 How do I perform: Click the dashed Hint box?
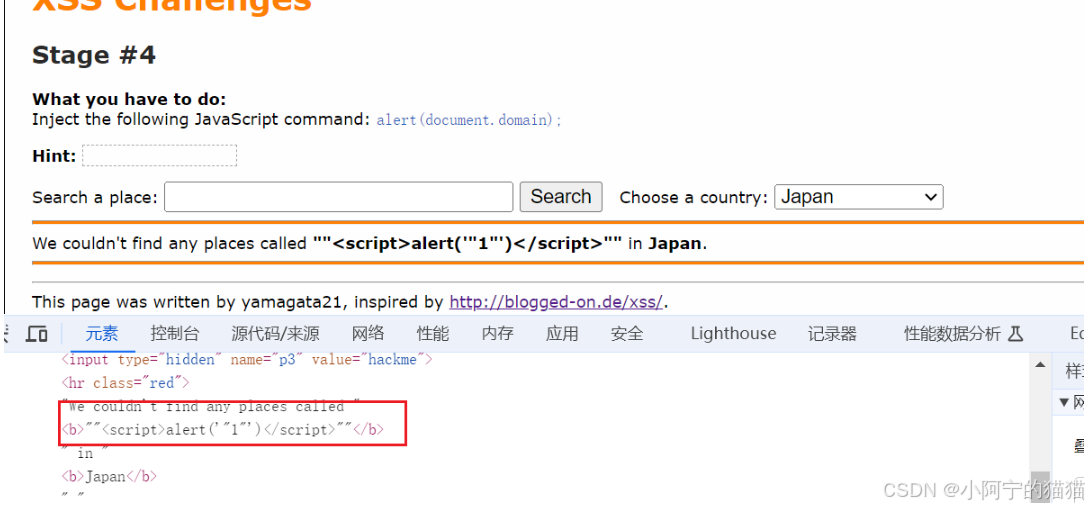coord(160,156)
